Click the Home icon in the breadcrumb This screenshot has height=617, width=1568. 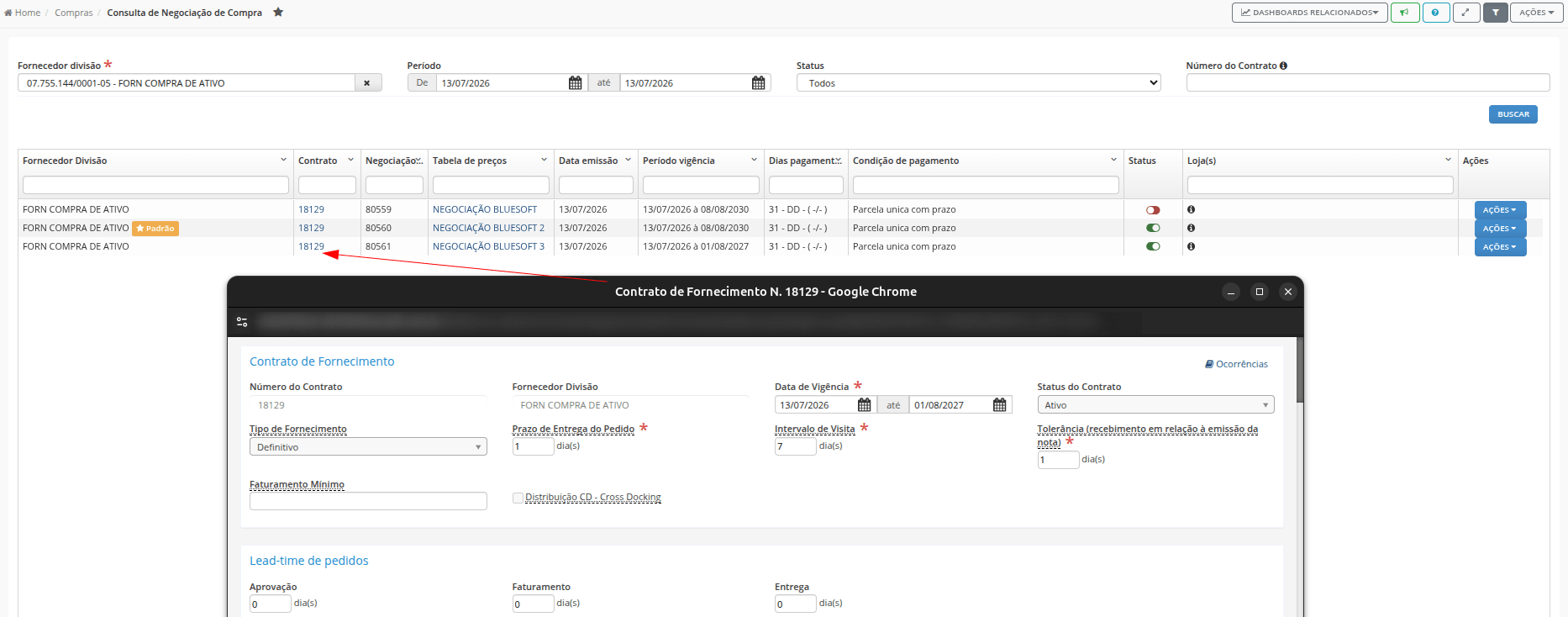(8, 13)
